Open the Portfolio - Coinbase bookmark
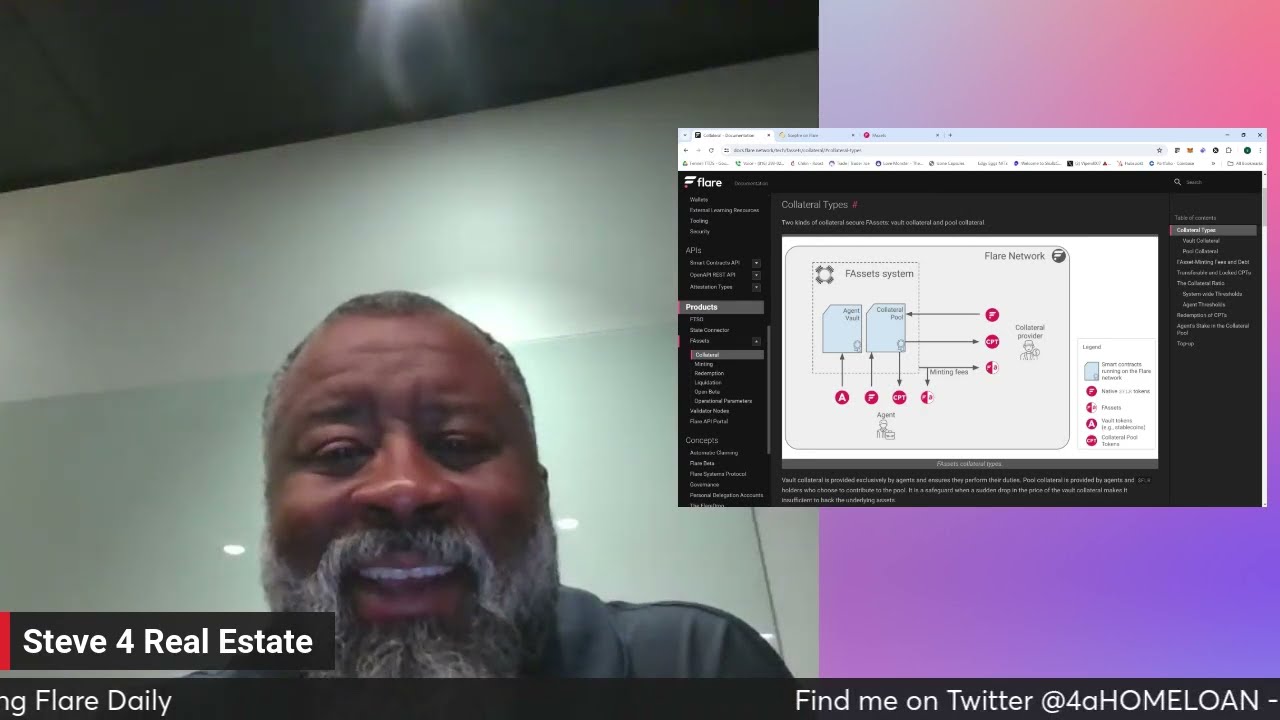 1172,163
